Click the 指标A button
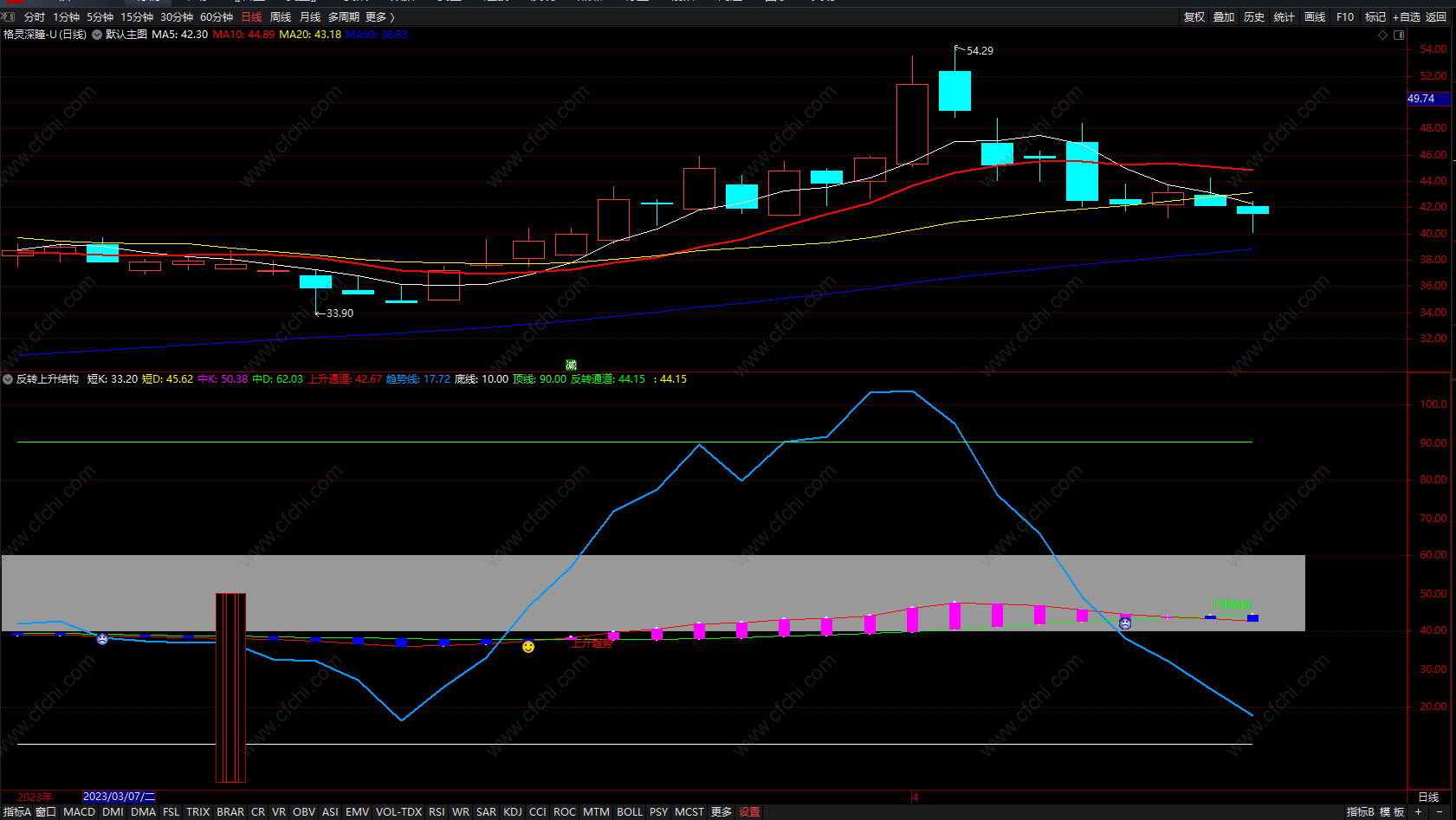1456x820 pixels. [x=16, y=812]
